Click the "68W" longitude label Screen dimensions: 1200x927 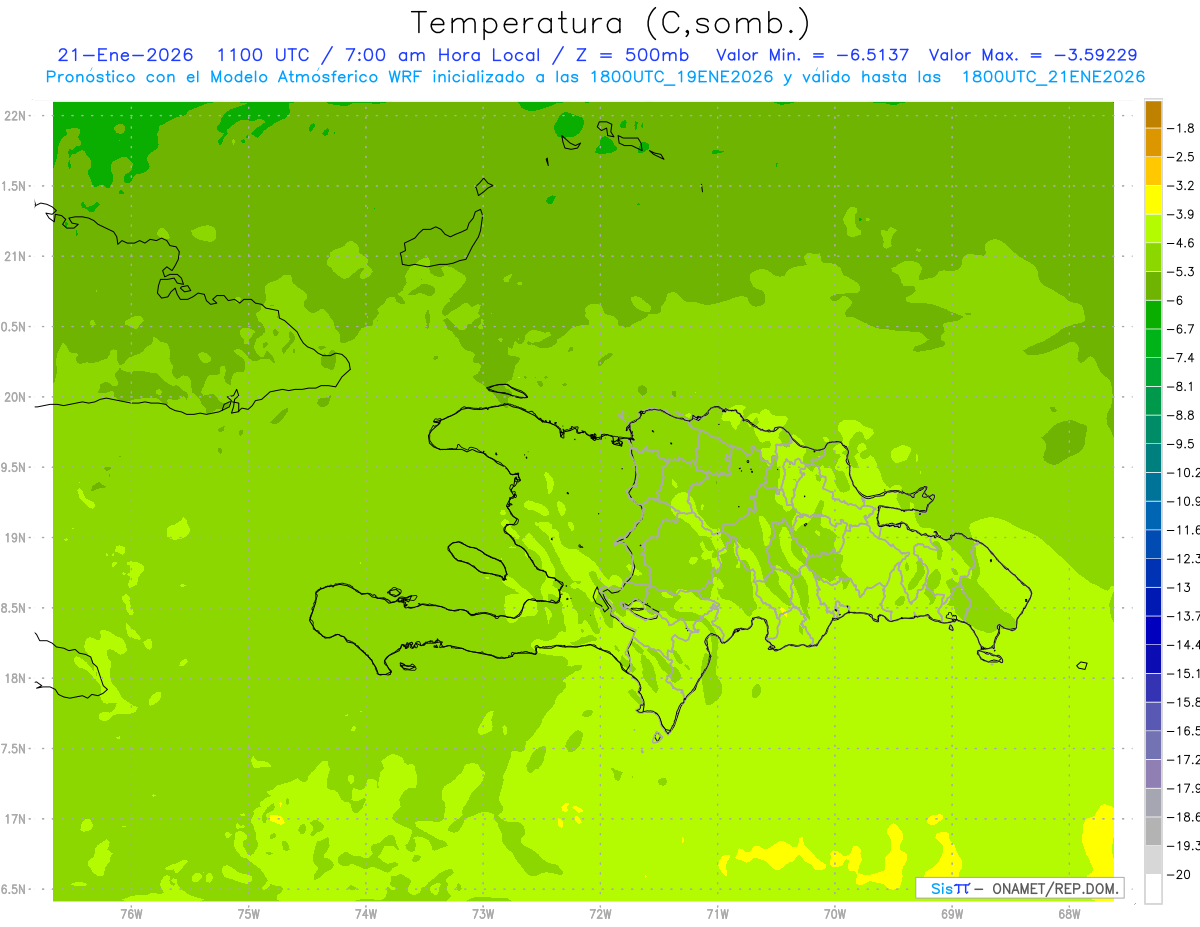(1069, 914)
